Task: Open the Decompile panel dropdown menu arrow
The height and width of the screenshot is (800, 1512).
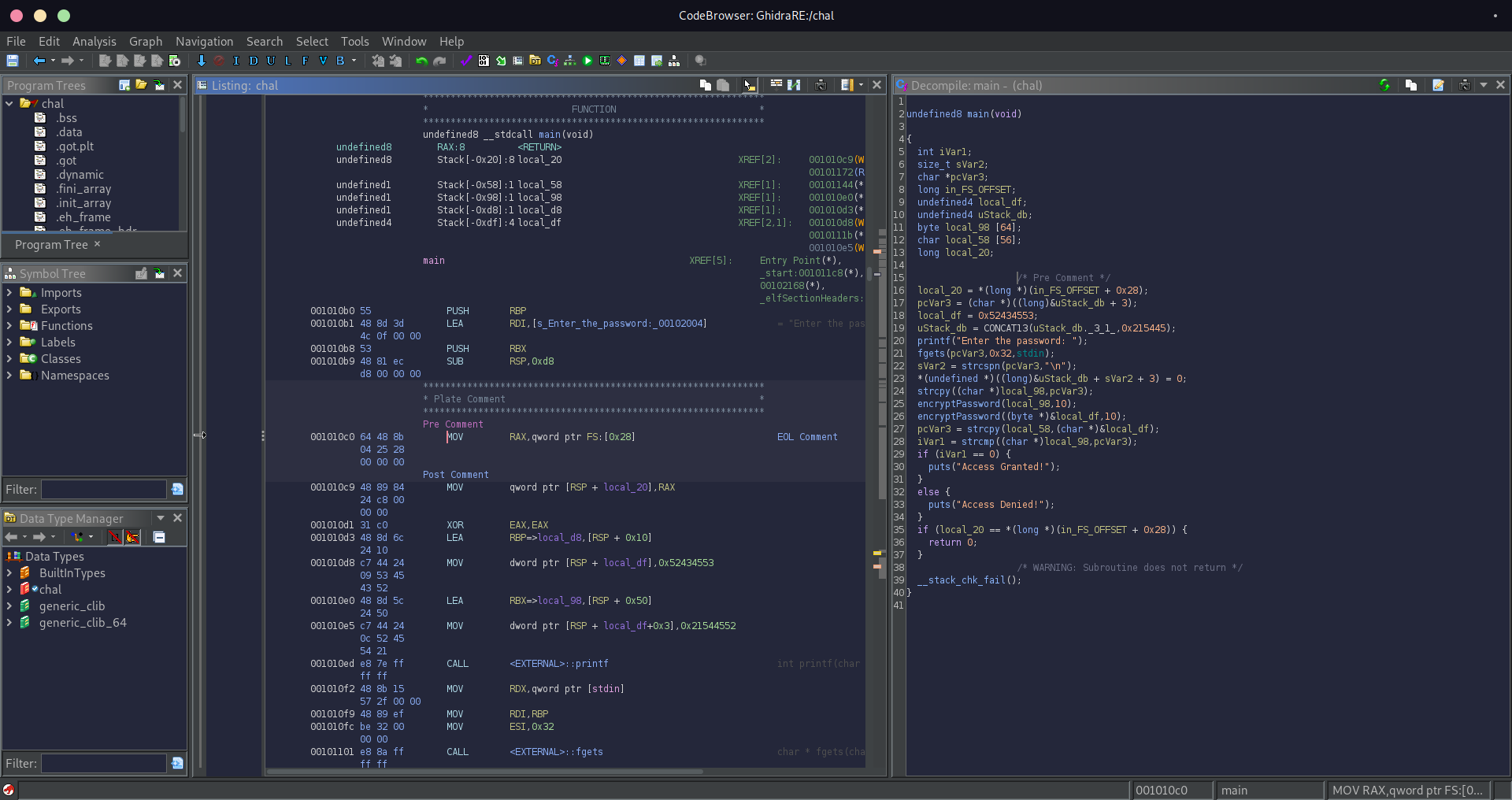Action: pyautogui.click(x=1484, y=85)
